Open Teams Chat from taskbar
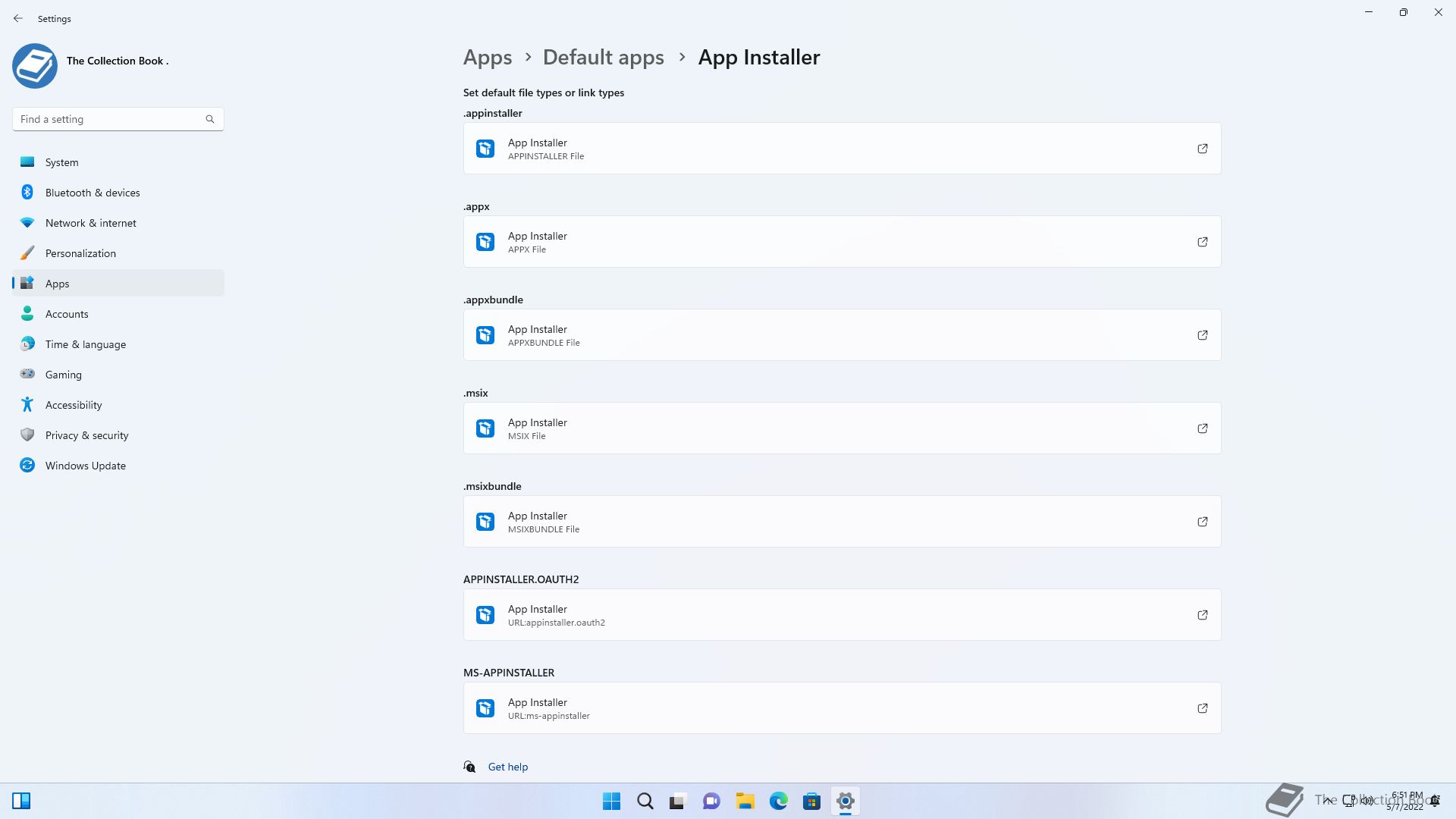The image size is (1456, 819). coord(711,802)
